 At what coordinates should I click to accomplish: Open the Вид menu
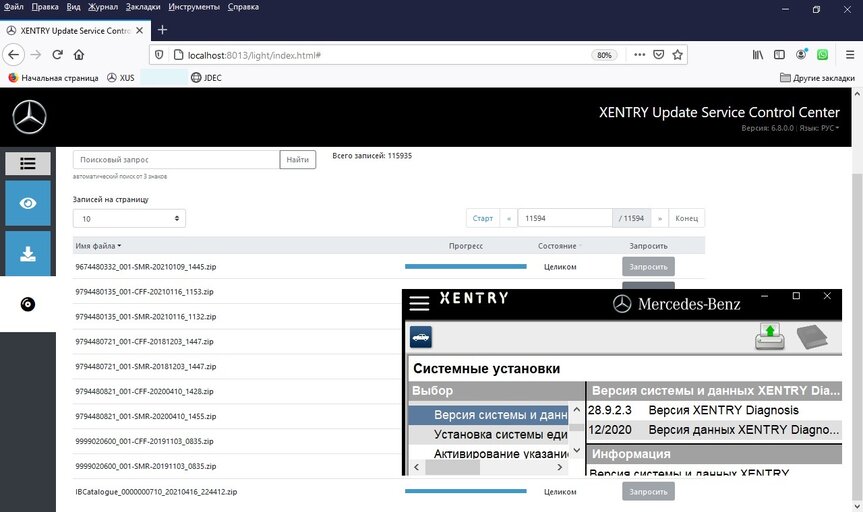click(x=73, y=7)
